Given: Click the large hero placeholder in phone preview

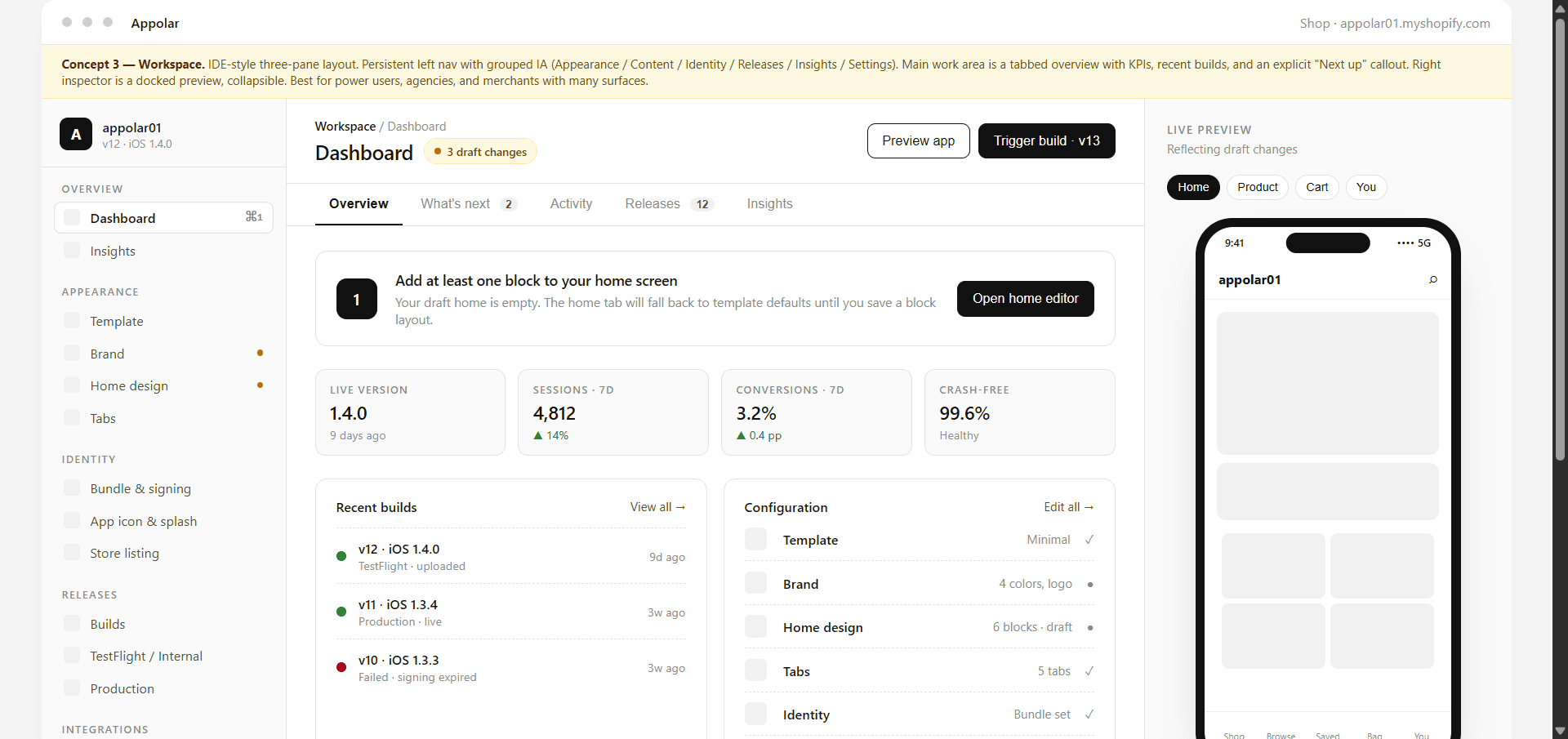Looking at the screenshot, I should pos(1327,383).
